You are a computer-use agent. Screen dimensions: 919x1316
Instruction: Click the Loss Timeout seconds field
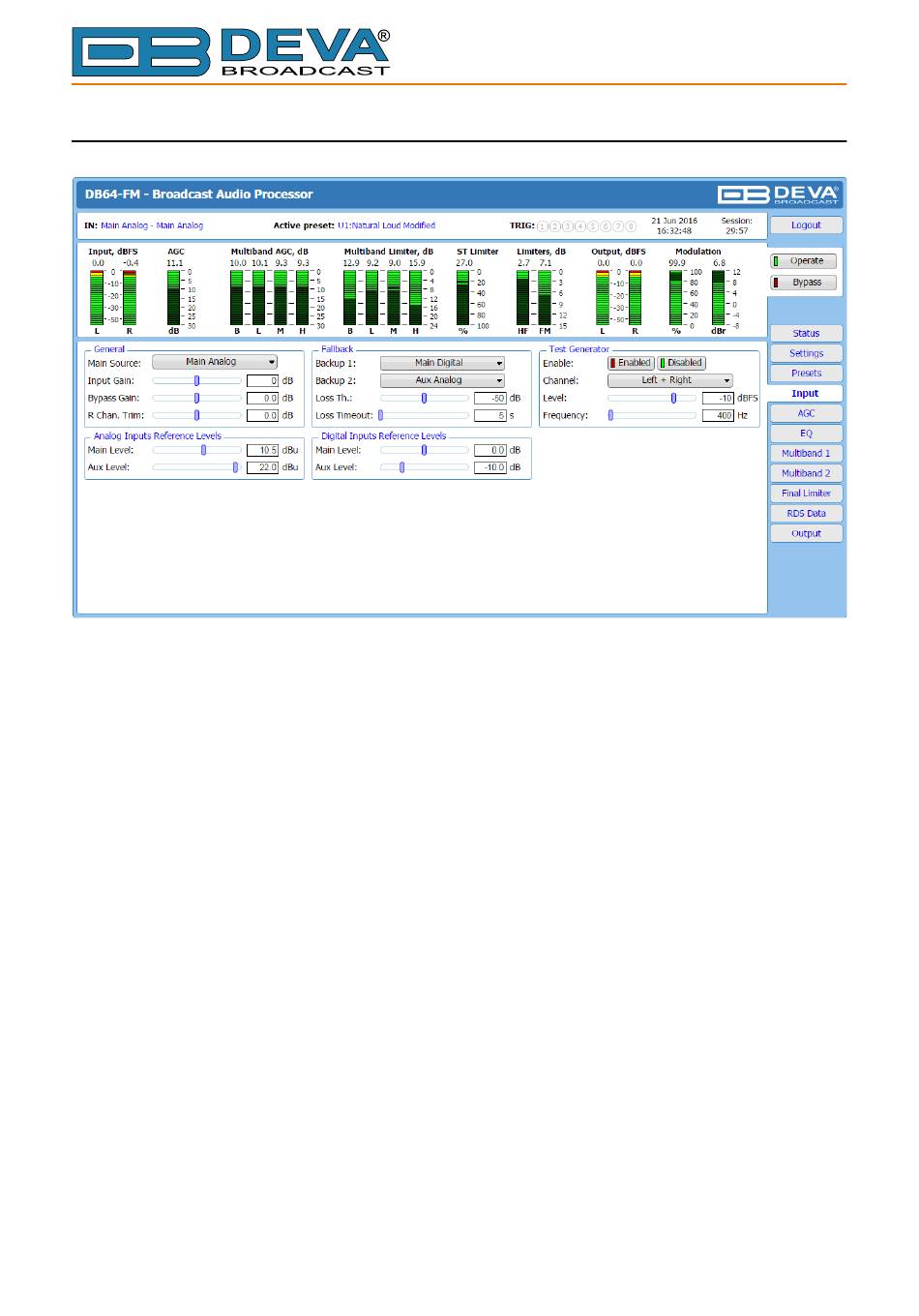pos(490,416)
